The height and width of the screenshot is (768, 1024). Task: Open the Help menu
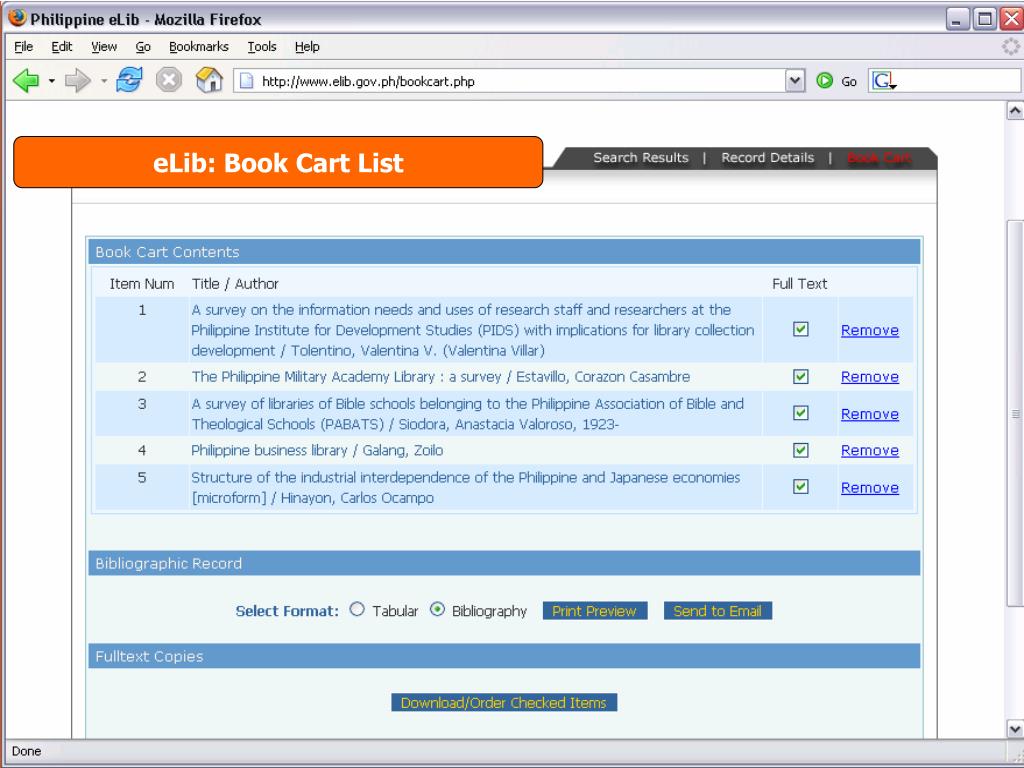click(x=307, y=46)
